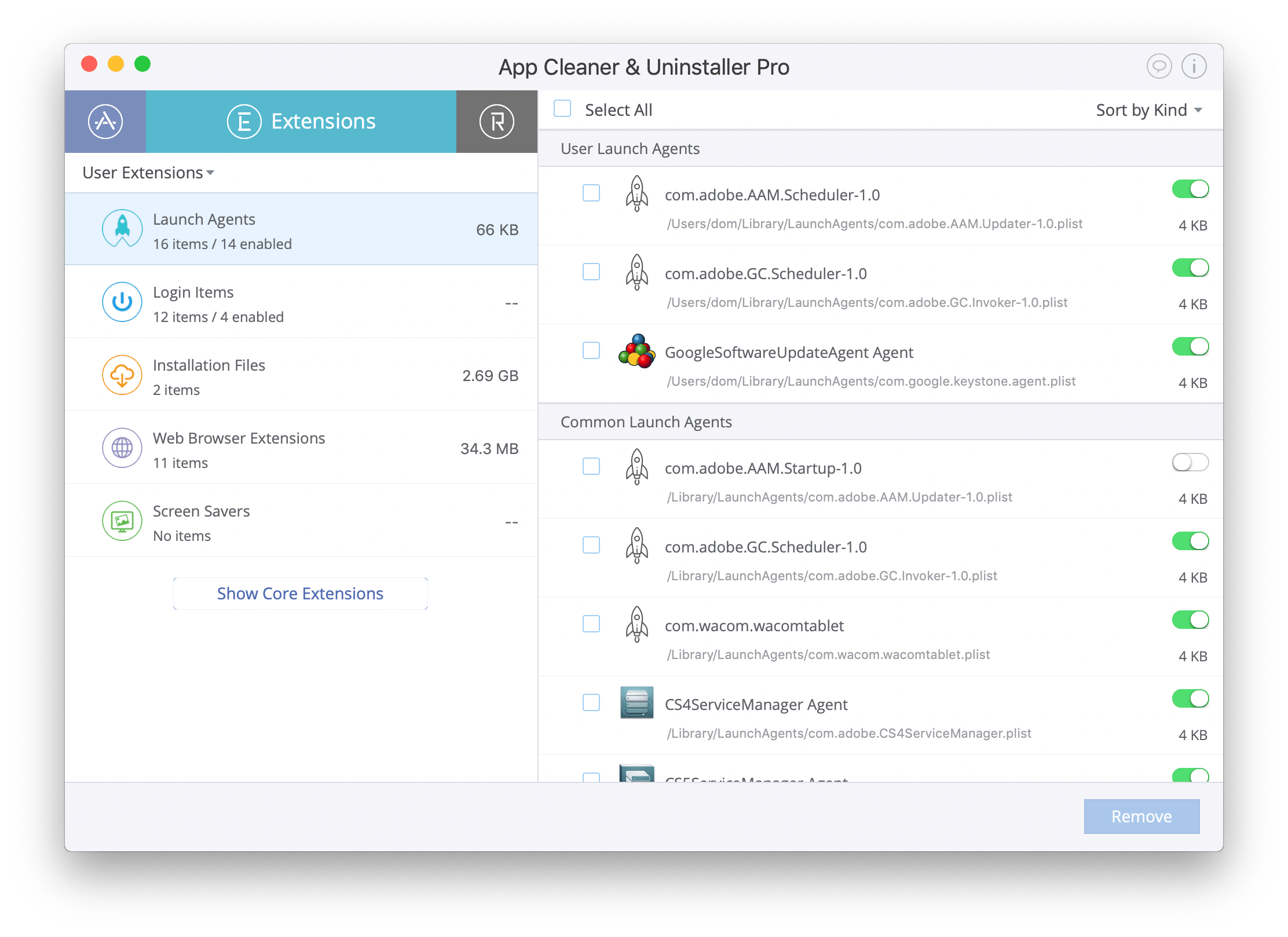1288x937 pixels.
Task: Switch to the Extensions tab
Action: (x=300, y=121)
